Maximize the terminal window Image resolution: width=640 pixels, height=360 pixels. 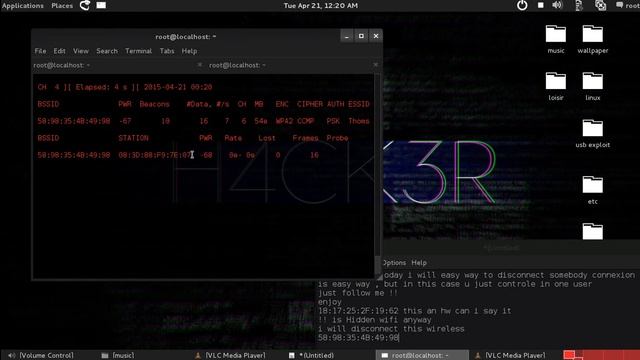pyautogui.click(x=361, y=36)
